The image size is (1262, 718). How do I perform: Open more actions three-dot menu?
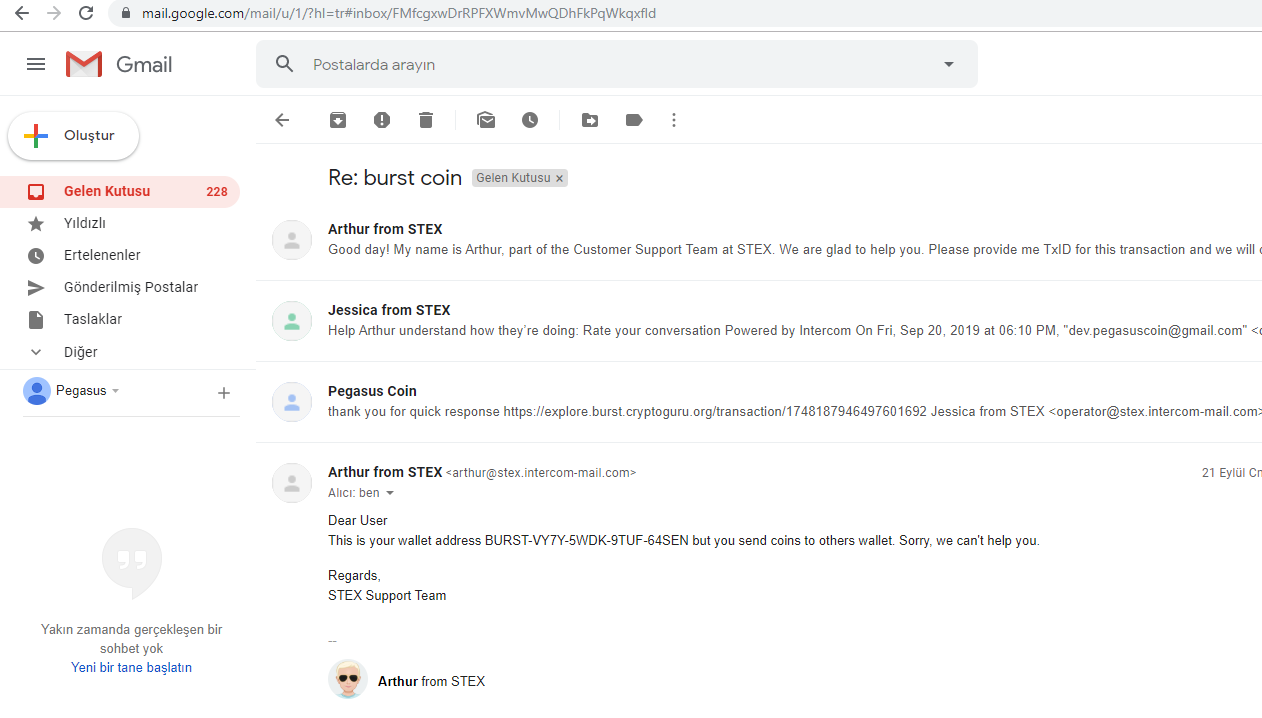pos(674,120)
